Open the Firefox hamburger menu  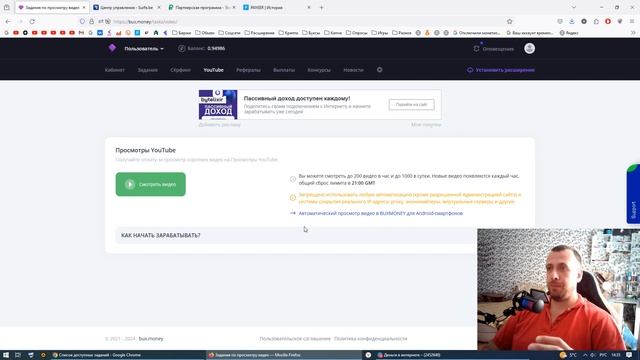click(632, 21)
